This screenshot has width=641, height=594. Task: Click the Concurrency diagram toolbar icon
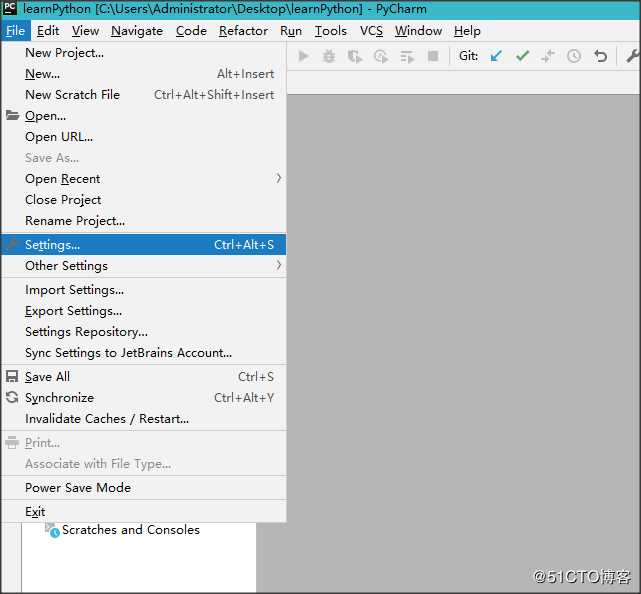tap(407, 56)
